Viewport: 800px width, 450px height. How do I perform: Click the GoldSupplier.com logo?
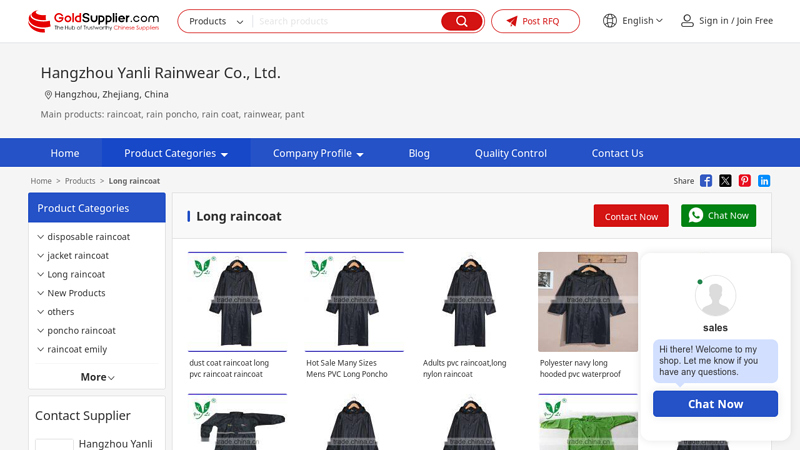(x=93, y=21)
